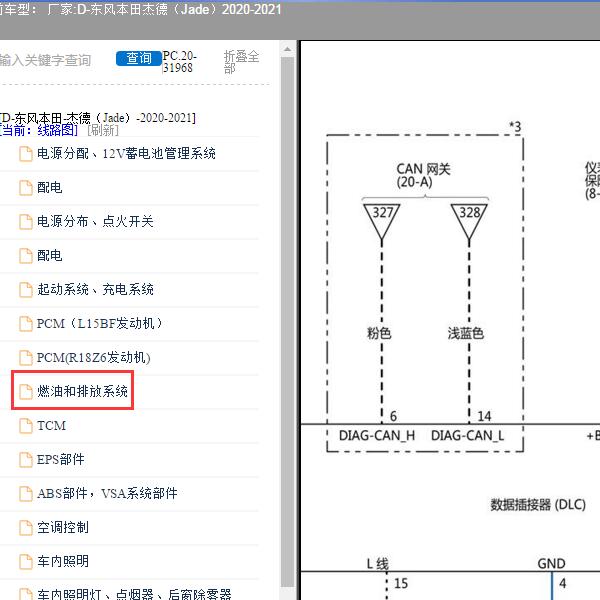Open PCM(R18Z6发动机) entry
The width and height of the screenshot is (600, 600).
tap(93, 358)
